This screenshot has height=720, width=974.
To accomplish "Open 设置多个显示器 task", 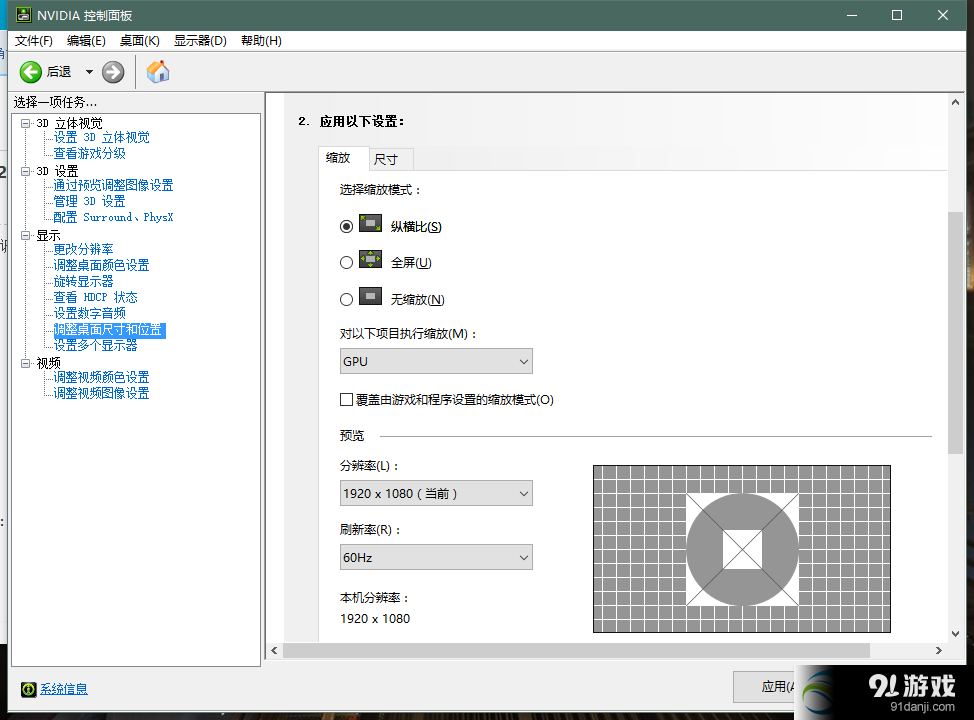I will coord(95,345).
